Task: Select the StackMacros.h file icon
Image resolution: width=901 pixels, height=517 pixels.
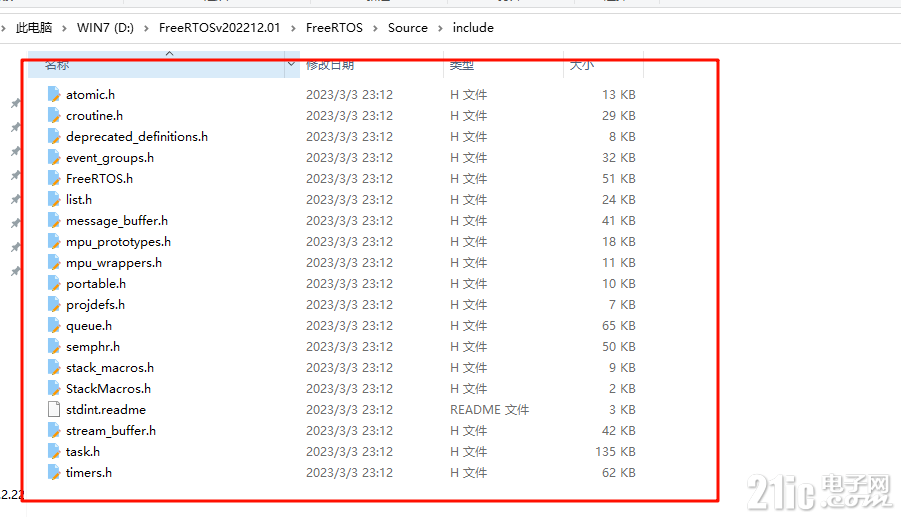Action: click(54, 388)
